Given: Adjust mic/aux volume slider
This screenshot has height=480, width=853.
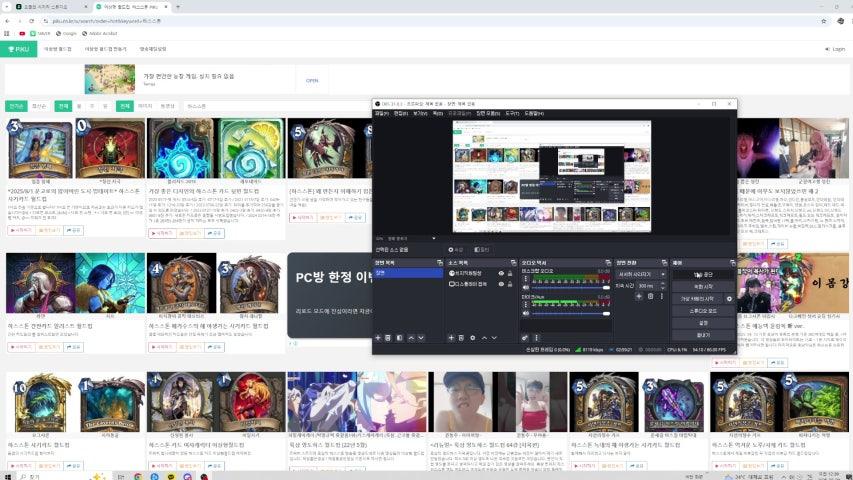Looking at the screenshot, I should pos(570,313).
